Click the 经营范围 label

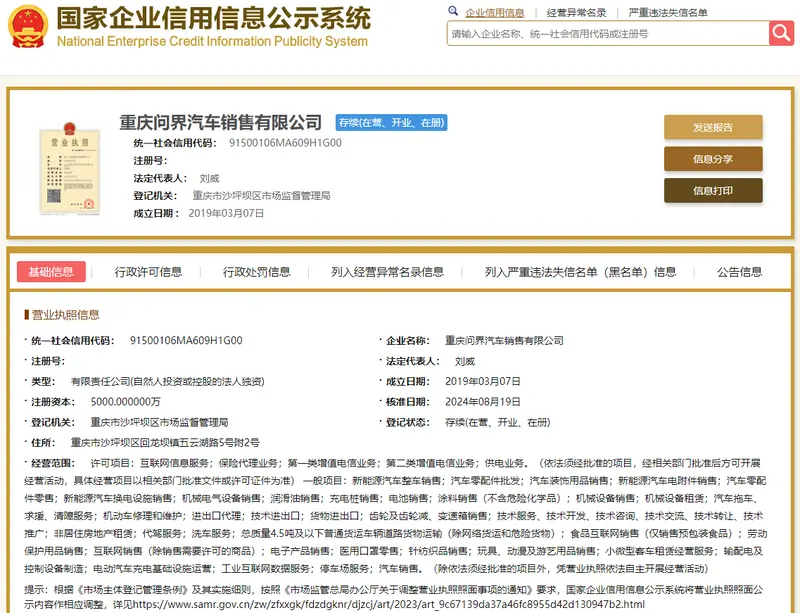coord(53,463)
